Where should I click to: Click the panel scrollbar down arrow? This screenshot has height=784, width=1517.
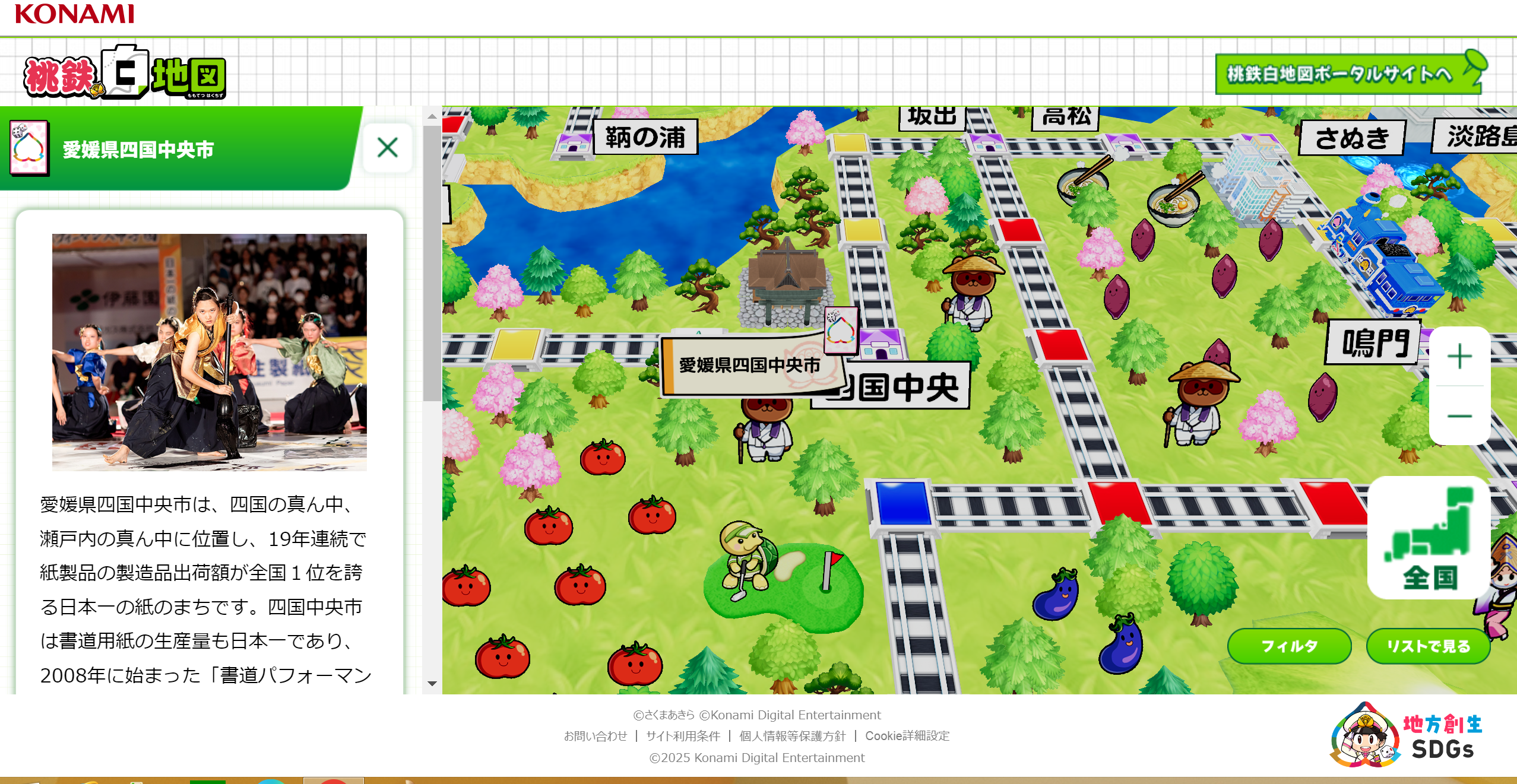click(x=432, y=684)
